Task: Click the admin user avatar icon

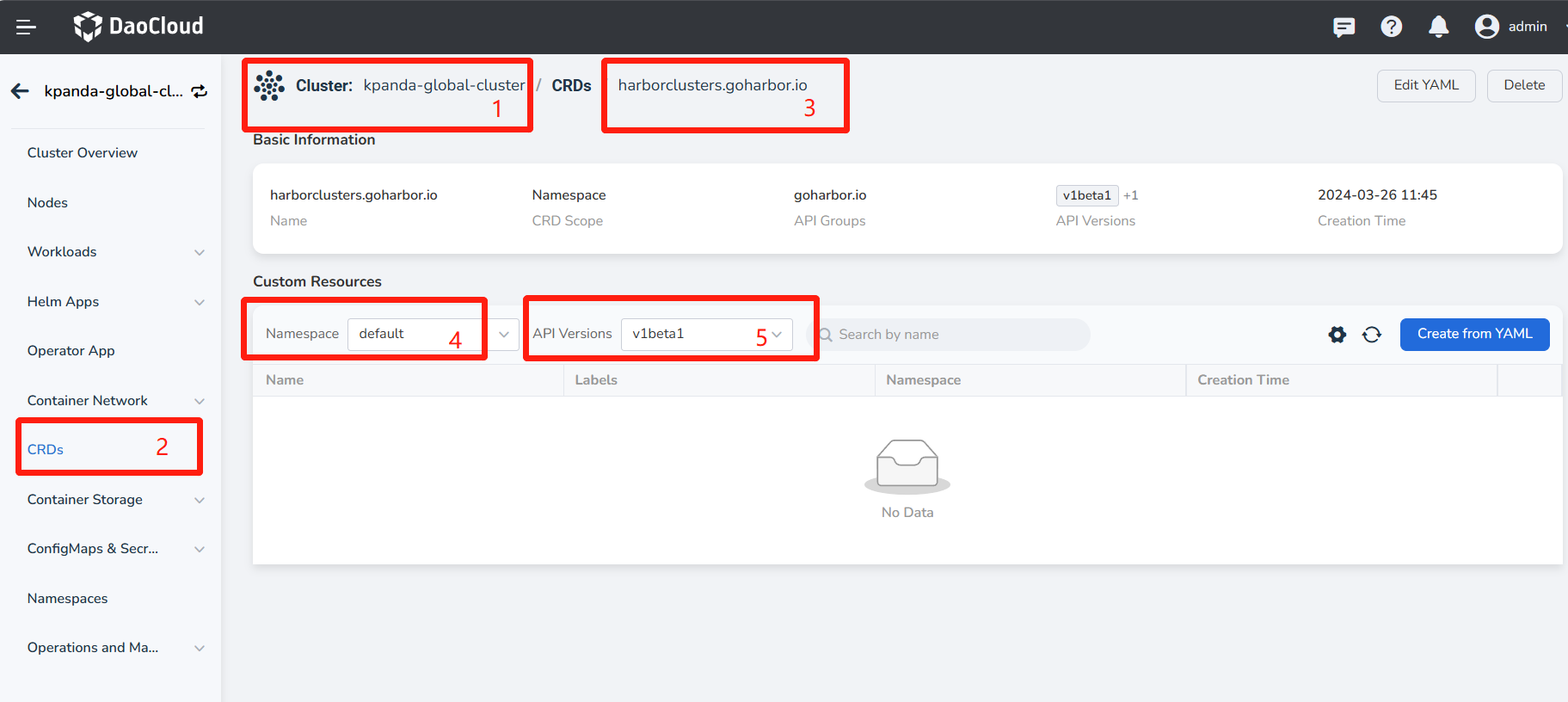Action: coord(1486,27)
